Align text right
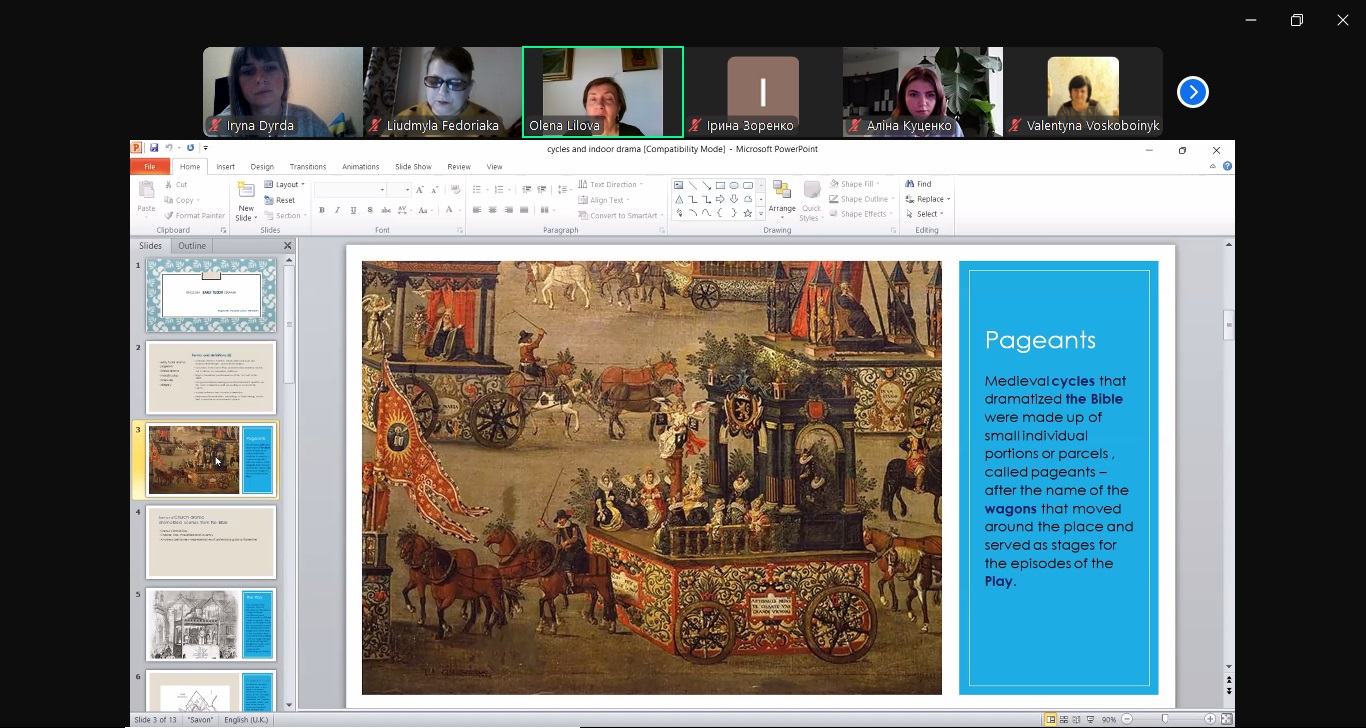The height and width of the screenshot is (728, 1366). pos(509,210)
